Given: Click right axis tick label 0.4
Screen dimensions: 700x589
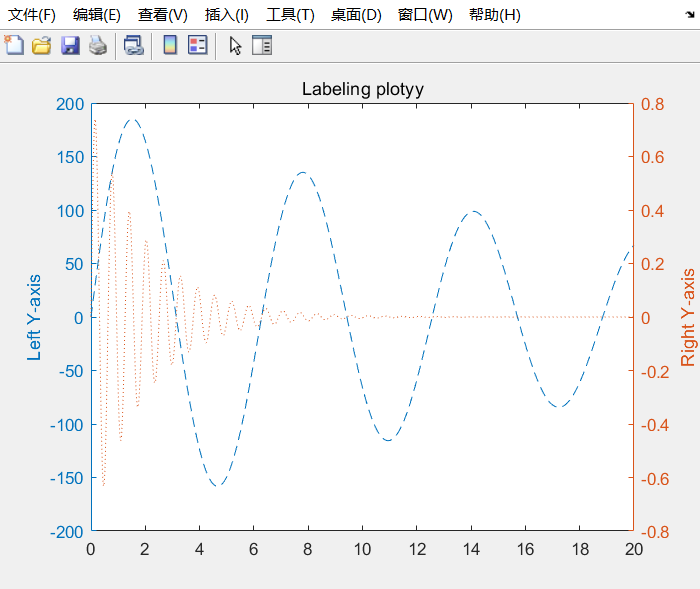Looking at the screenshot, I should click(652, 211).
